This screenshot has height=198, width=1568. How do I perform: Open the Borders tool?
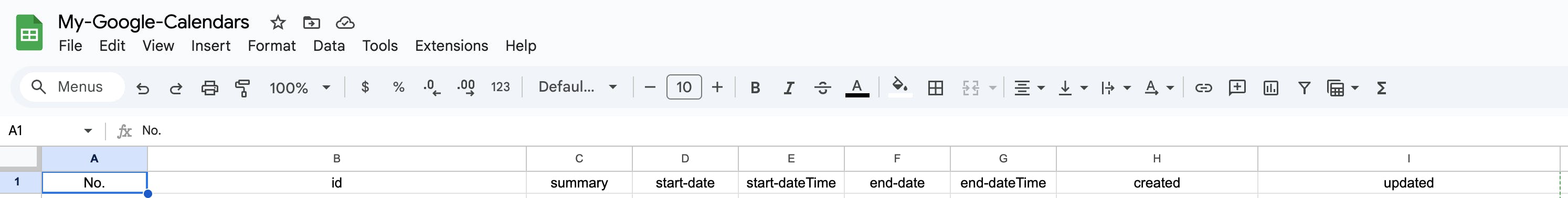pos(936,88)
